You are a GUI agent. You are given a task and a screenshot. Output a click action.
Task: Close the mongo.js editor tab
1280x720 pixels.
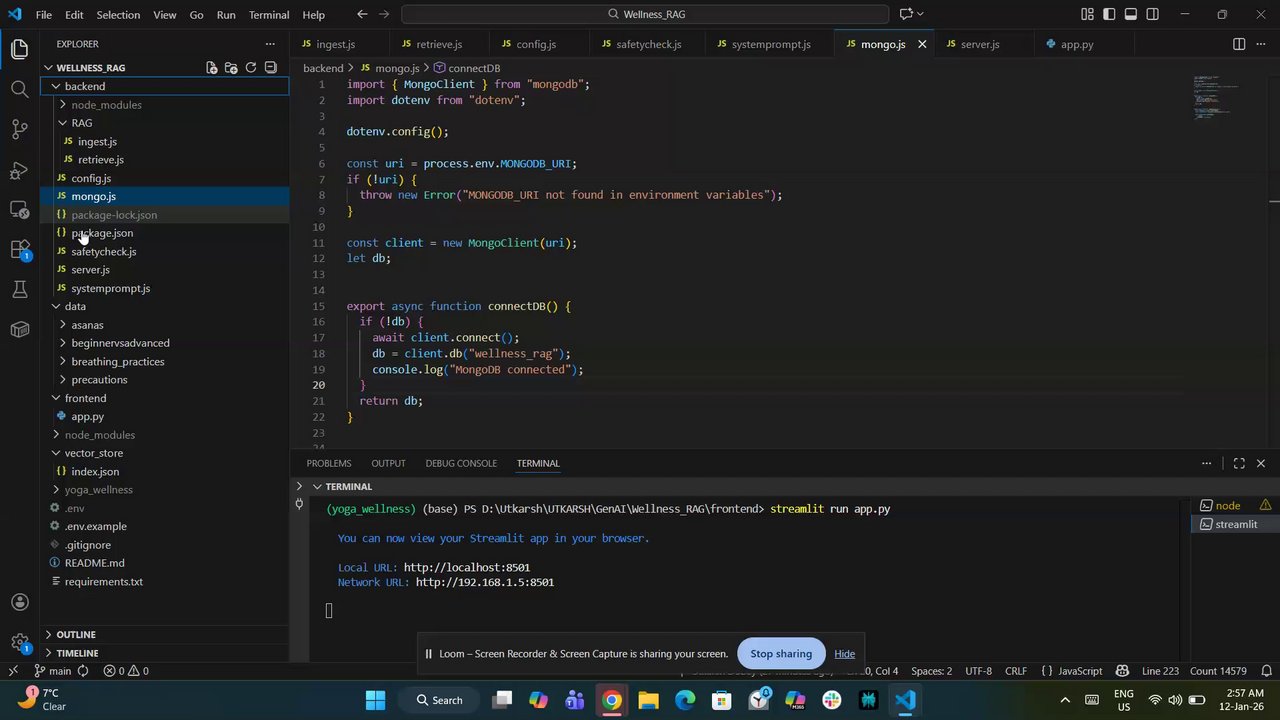click(x=922, y=44)
